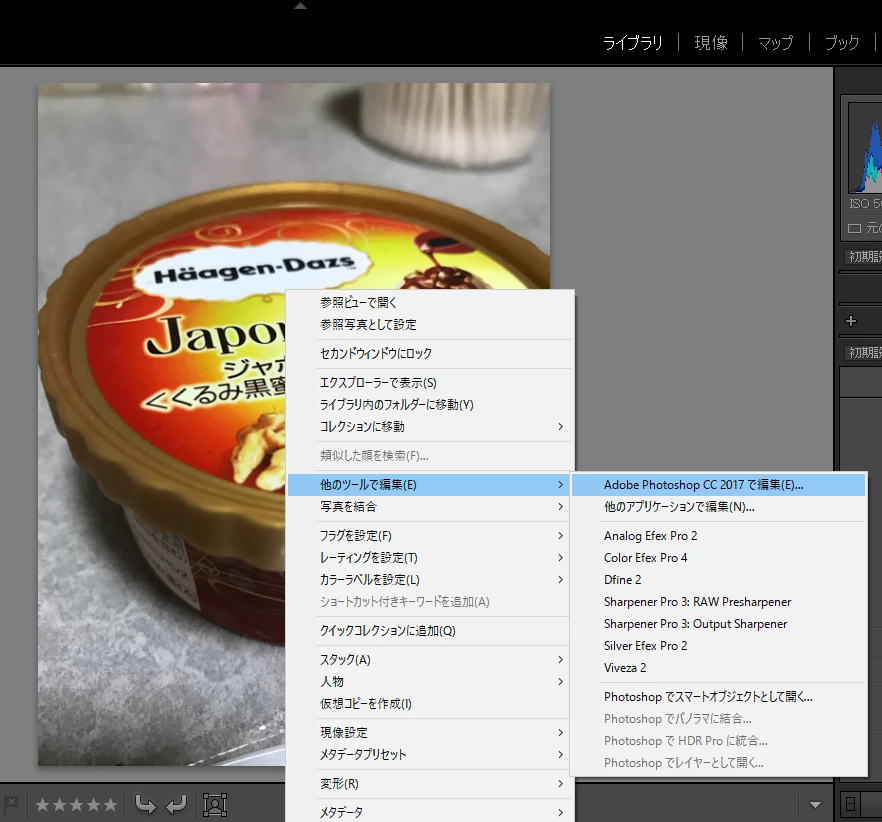The height and width of the screenshot is (822, 882).
Task: Click the histogram in the right panel
Action: (865, 147)
